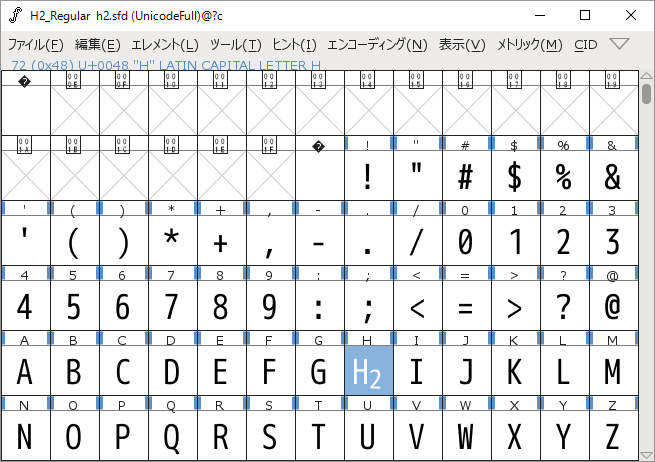This screenshot has height=462, width=655.
Task: Select the digit 3 glyph cell
Action: (x=614, y=240)
